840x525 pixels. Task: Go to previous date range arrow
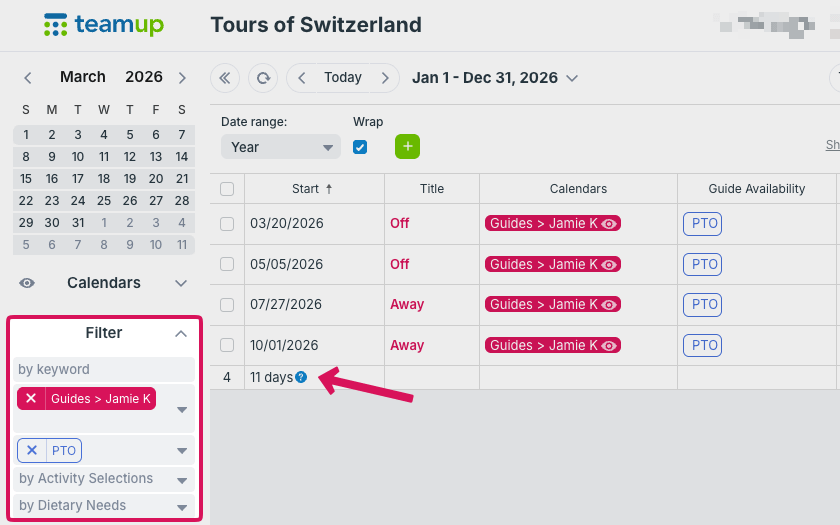tap(302, 78)
